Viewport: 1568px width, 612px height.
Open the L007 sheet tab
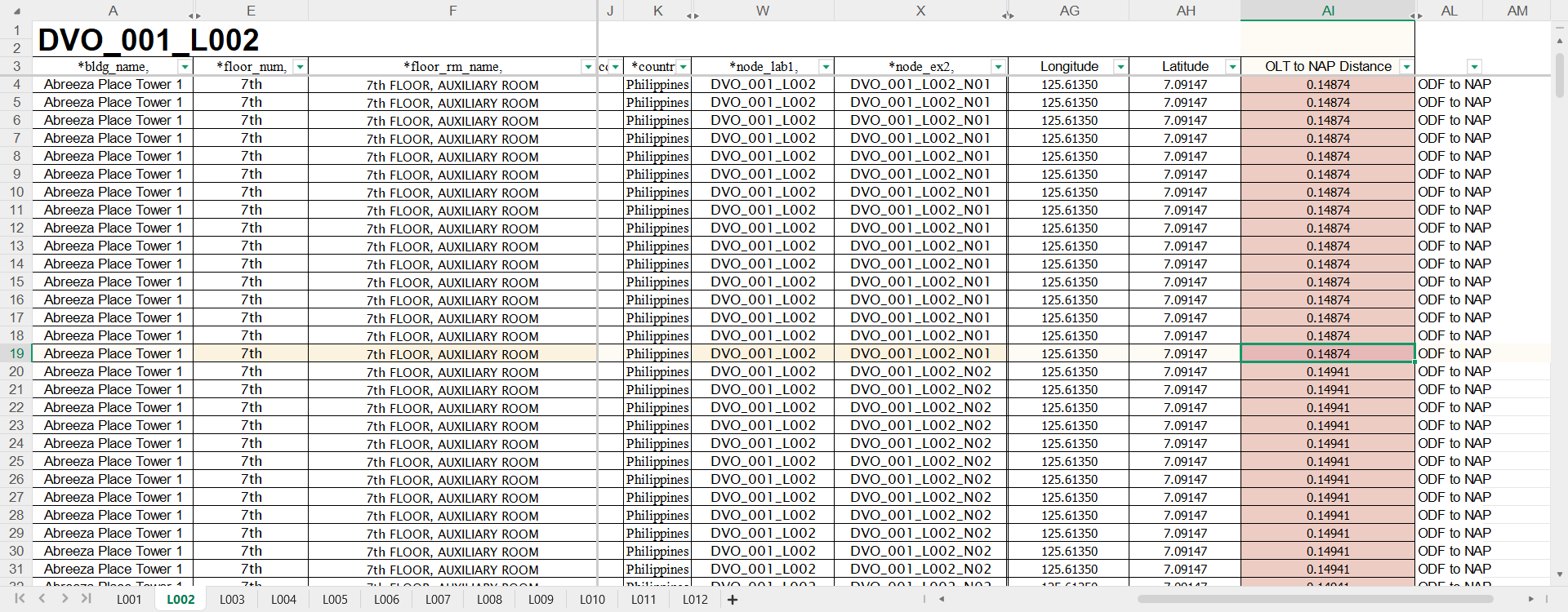438,600
